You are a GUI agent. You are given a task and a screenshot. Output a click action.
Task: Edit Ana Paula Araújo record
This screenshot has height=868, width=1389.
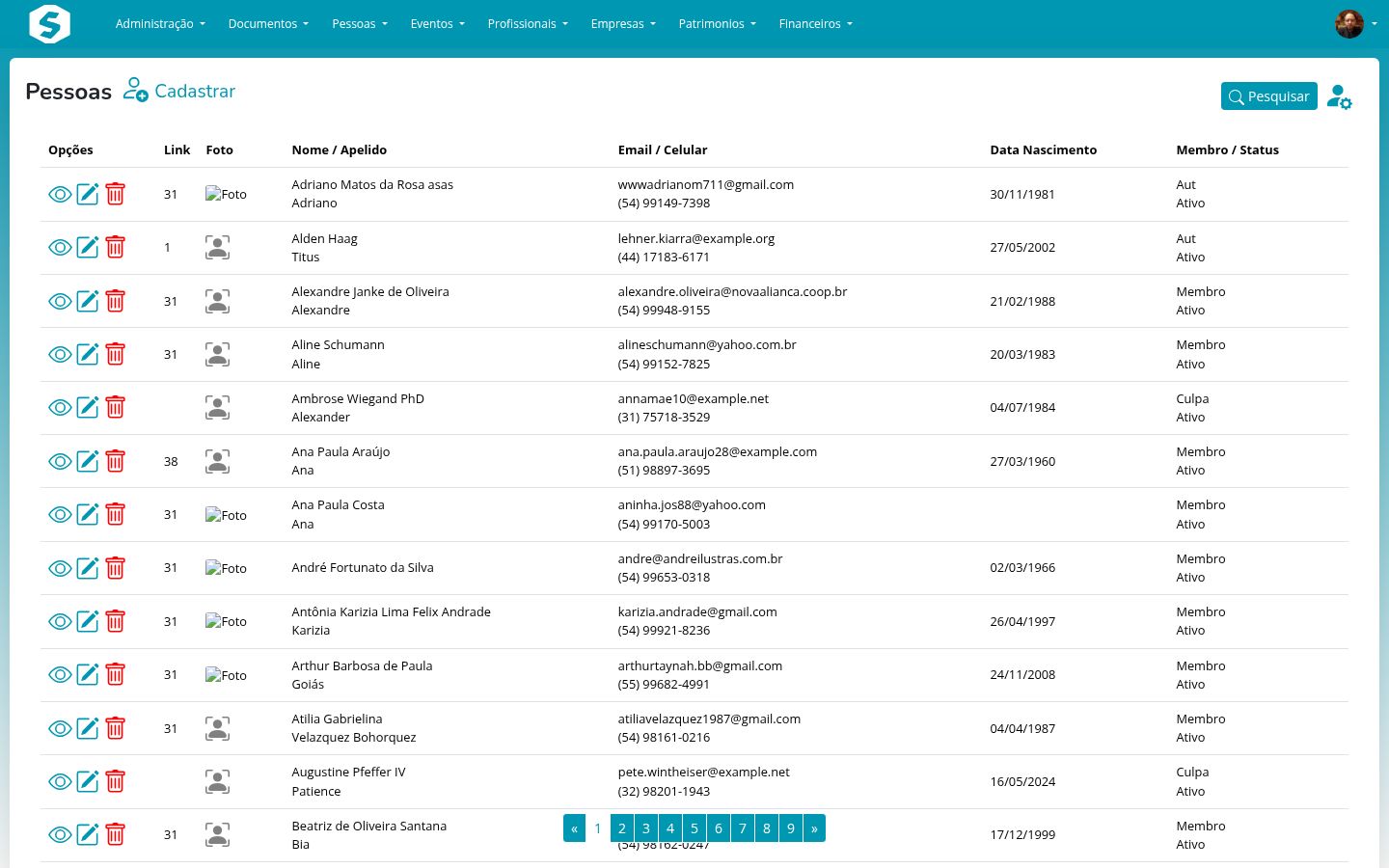pos(88,461)
